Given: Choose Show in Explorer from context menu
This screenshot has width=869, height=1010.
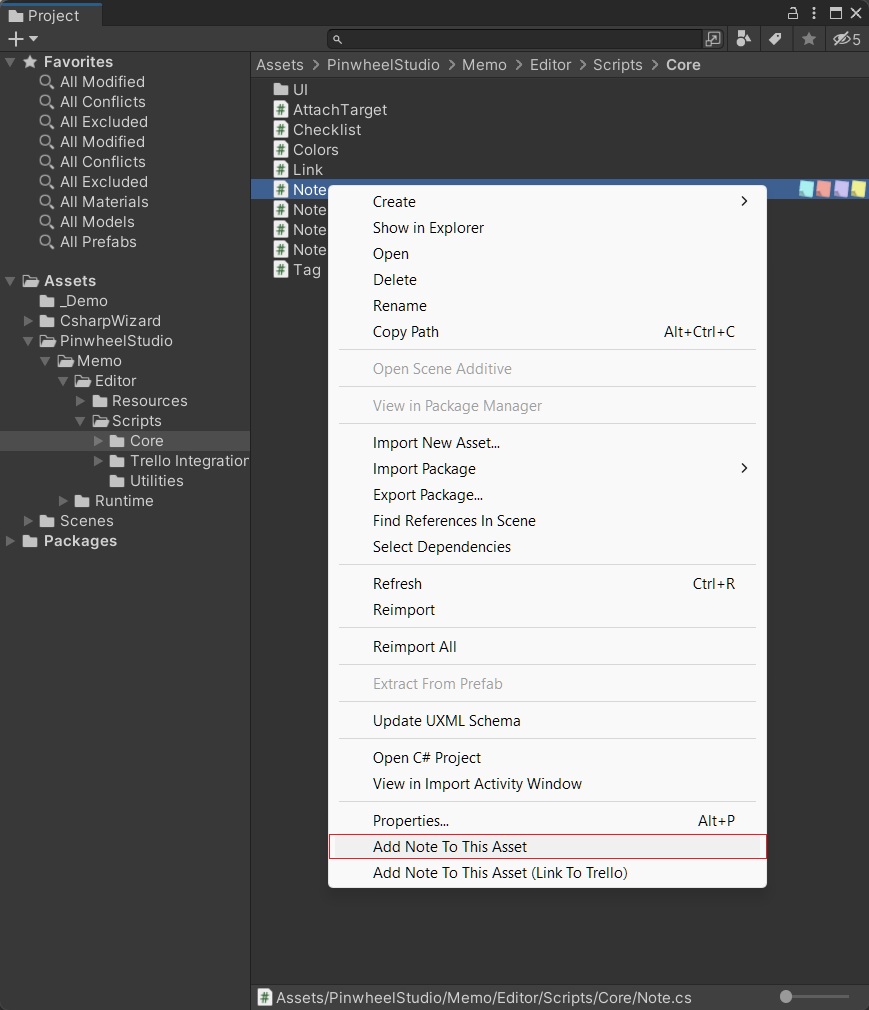Looking at the screenshot, I should [547, 228].
